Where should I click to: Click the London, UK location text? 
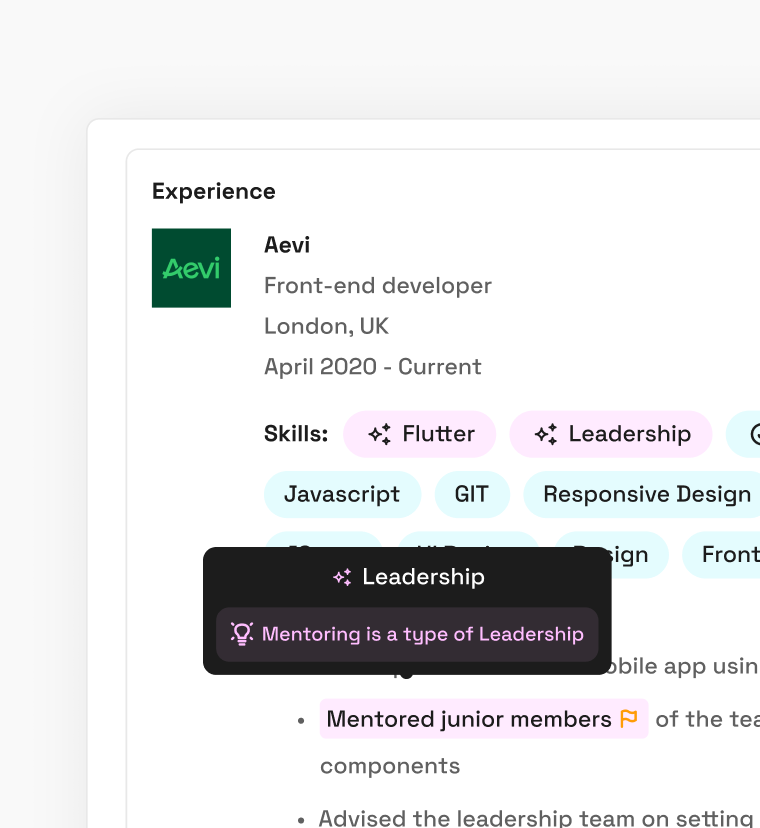326,326
